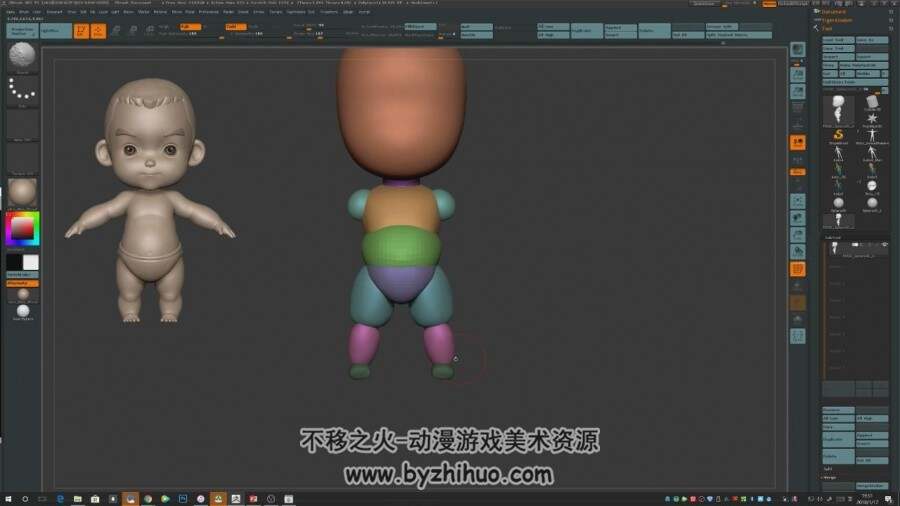The width and height of the screenshot is (900, 506).
Task: Open Windows Start menu
Action: tap(7, 499)
